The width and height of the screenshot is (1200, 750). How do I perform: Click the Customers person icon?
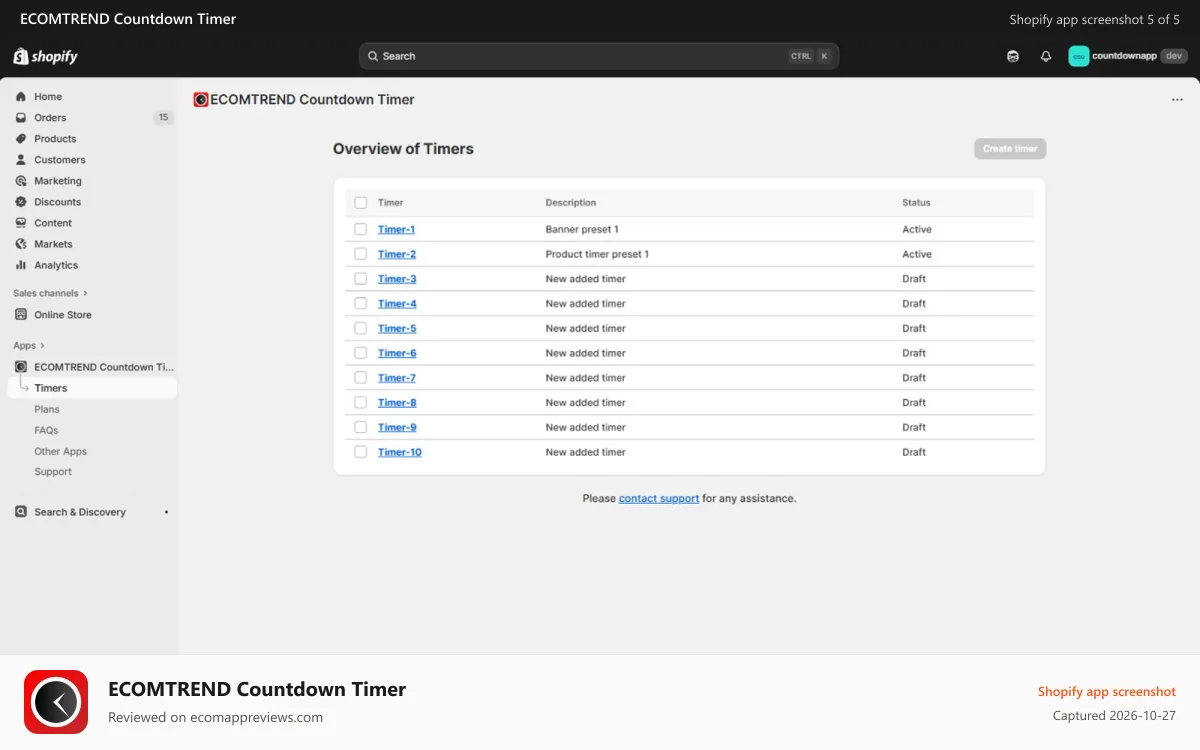(x=21, y=160)
